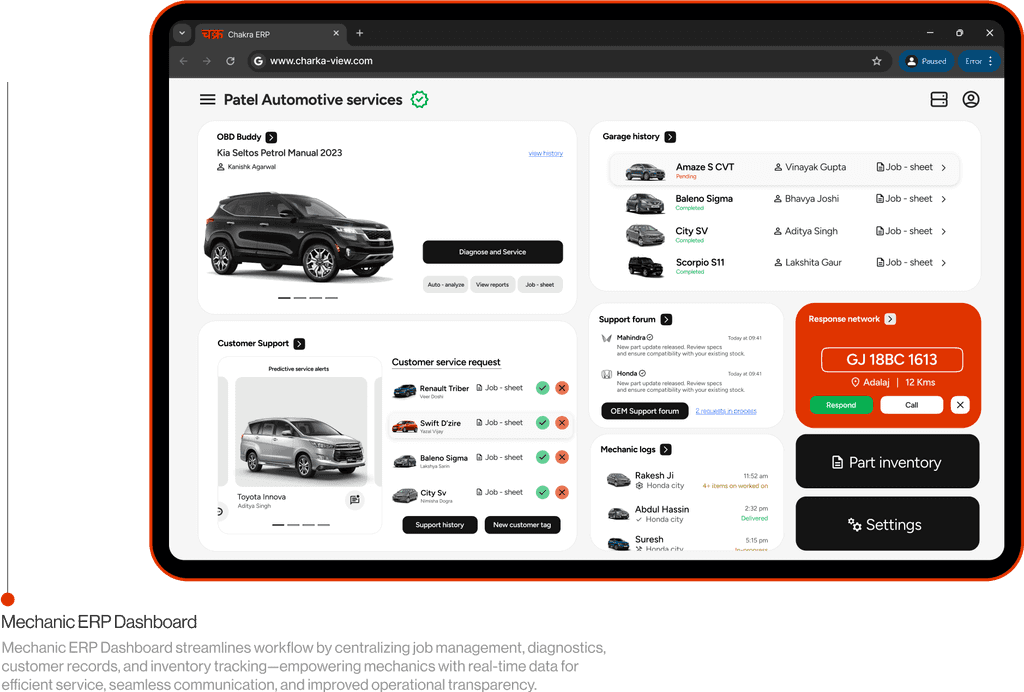Open the Mechanic logs arrow icon
The image size is (1024, 692).
pos(665,449)
